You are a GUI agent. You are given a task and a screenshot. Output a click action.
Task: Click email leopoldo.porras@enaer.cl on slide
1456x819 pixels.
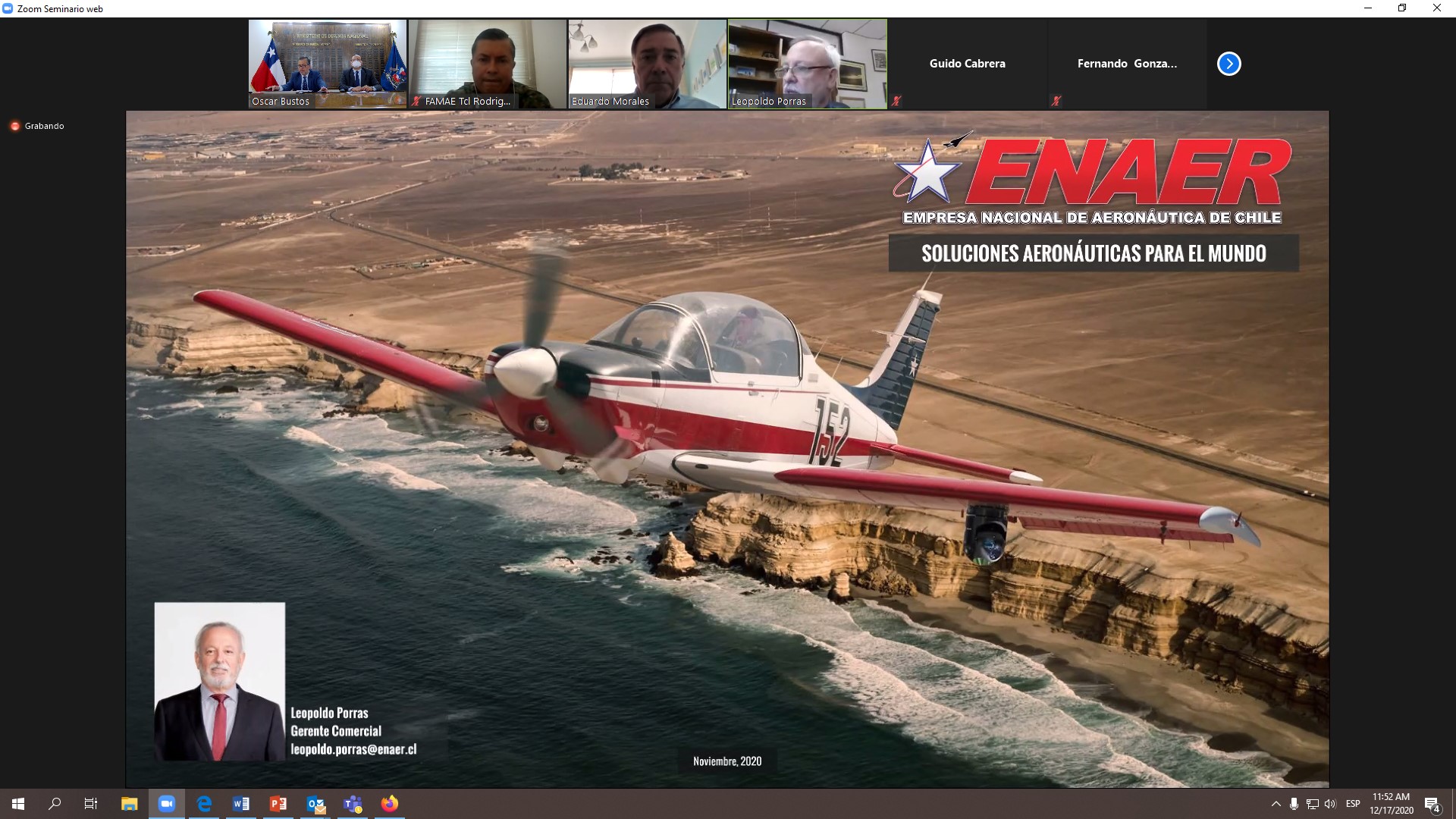pyautogui.click(x=353, y=749)
